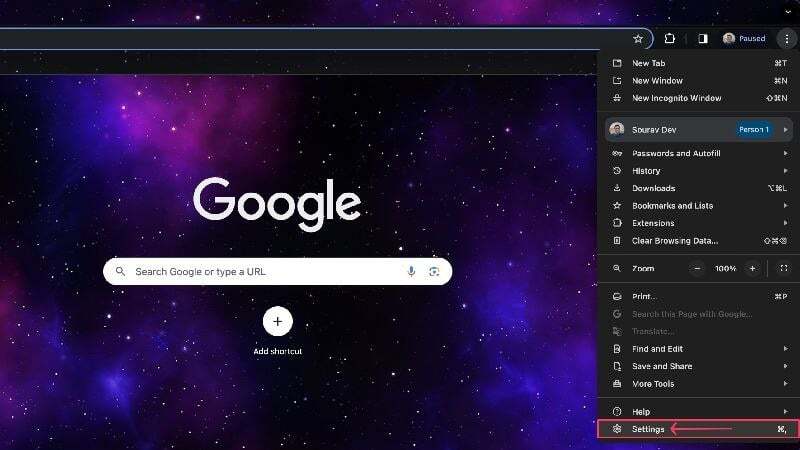Choose New Window from the menu
The image size is (800, 450).
coord(698,81)
